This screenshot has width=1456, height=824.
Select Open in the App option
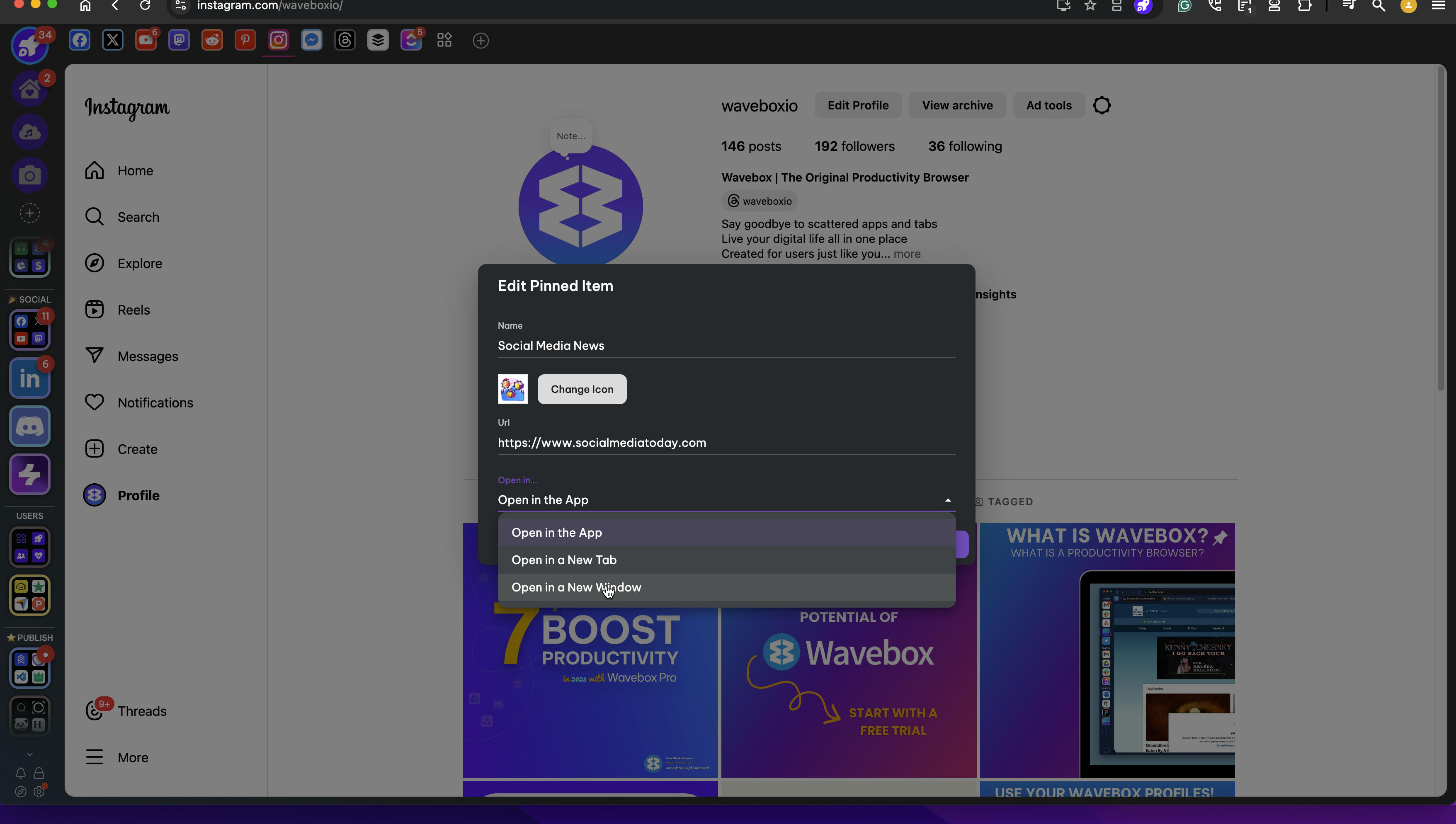[727, 533]
